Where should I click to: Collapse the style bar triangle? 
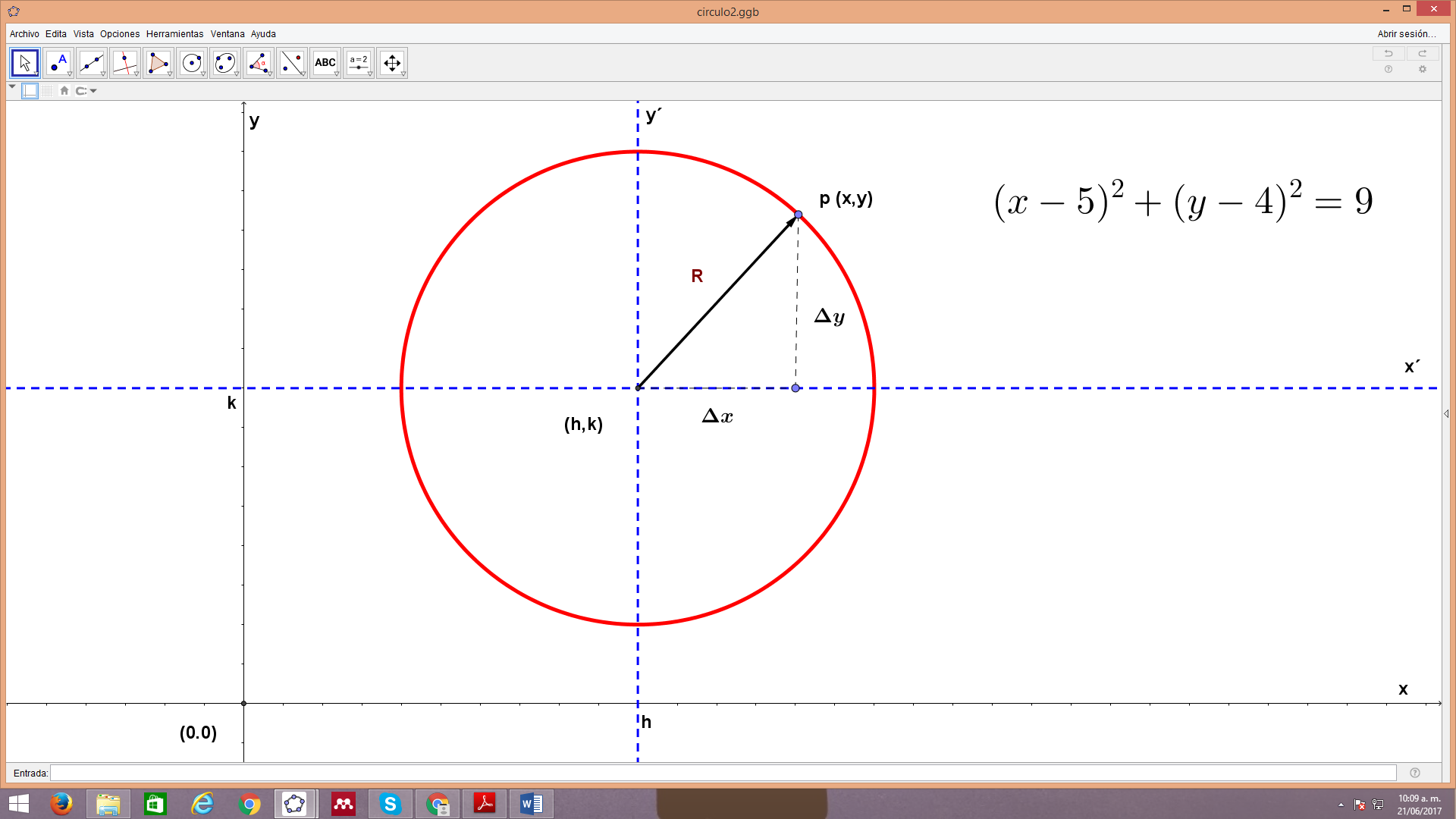click(x=12, y=87)
